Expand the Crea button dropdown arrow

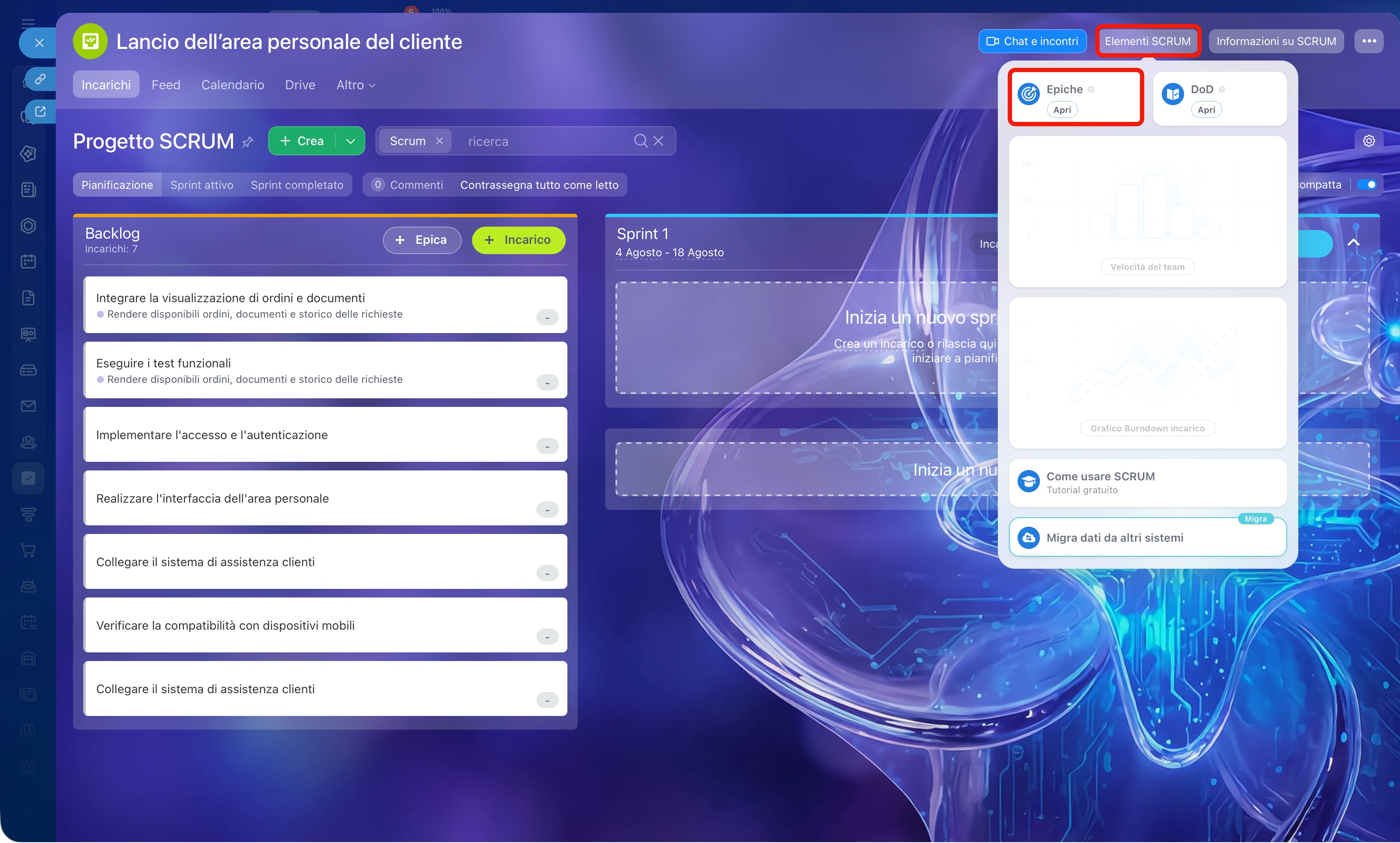[350, 141]
